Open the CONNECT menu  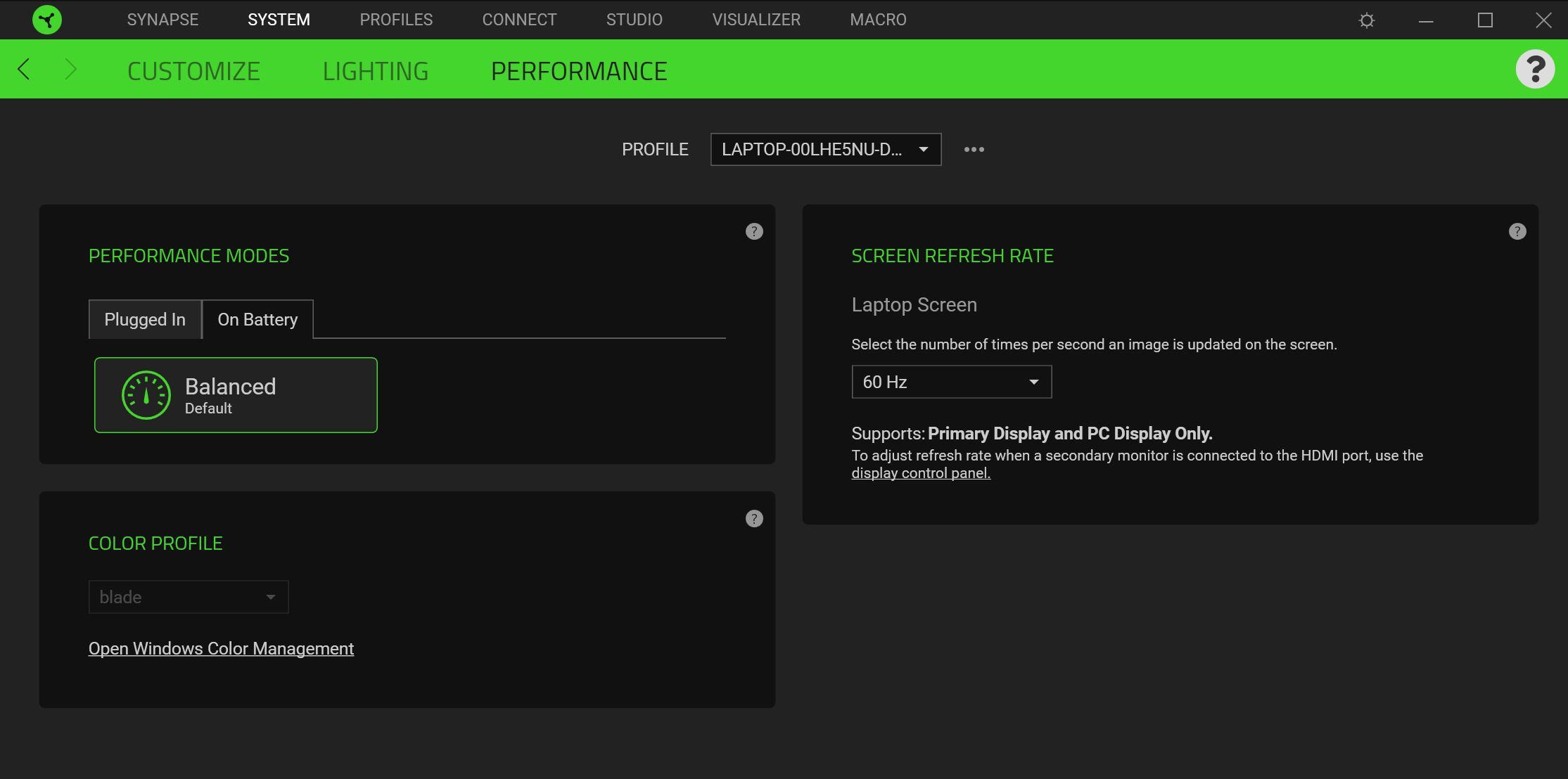[x=519, y=20]
